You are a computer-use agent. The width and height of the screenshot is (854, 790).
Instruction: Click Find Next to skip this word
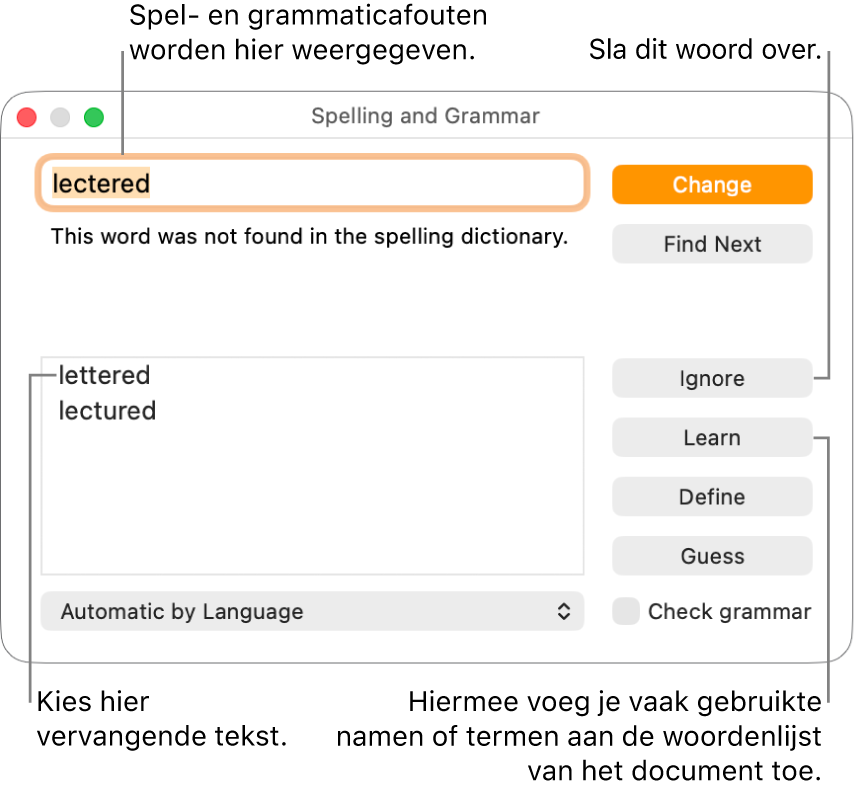point(712,244)
